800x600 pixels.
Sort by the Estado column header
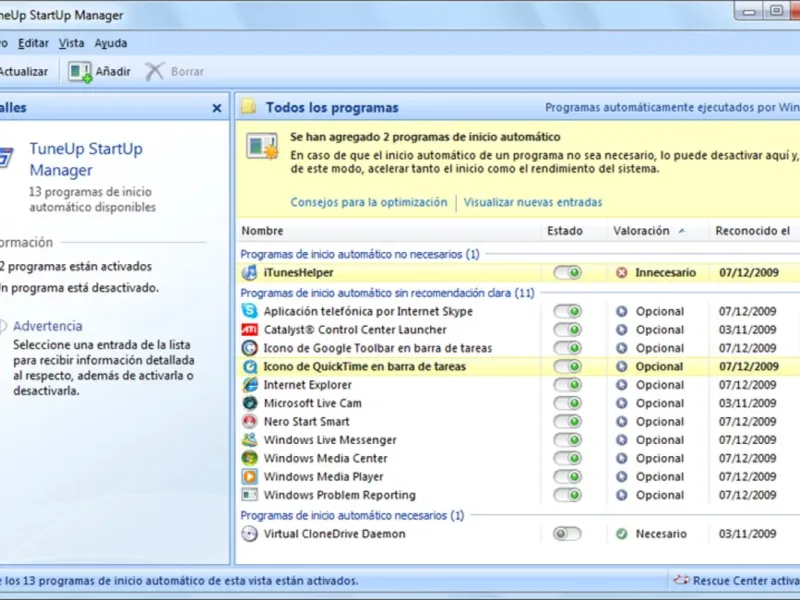pos(574,231)
